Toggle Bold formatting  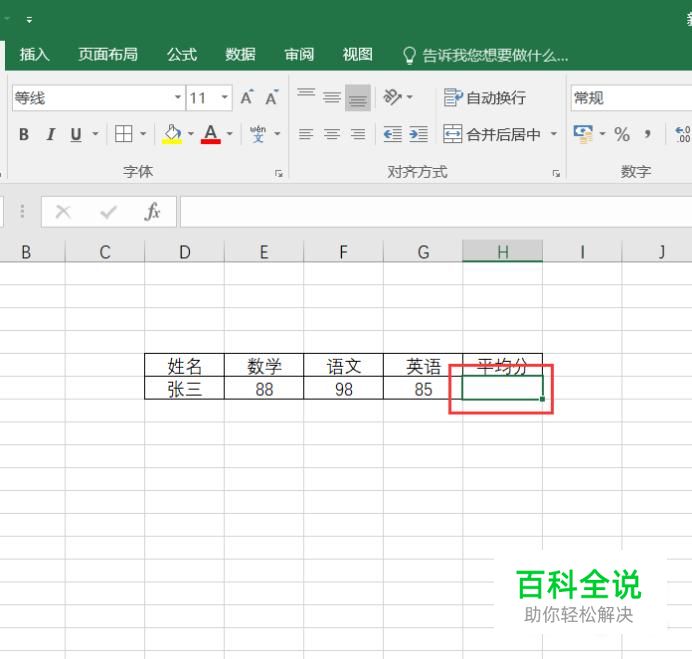24,134
